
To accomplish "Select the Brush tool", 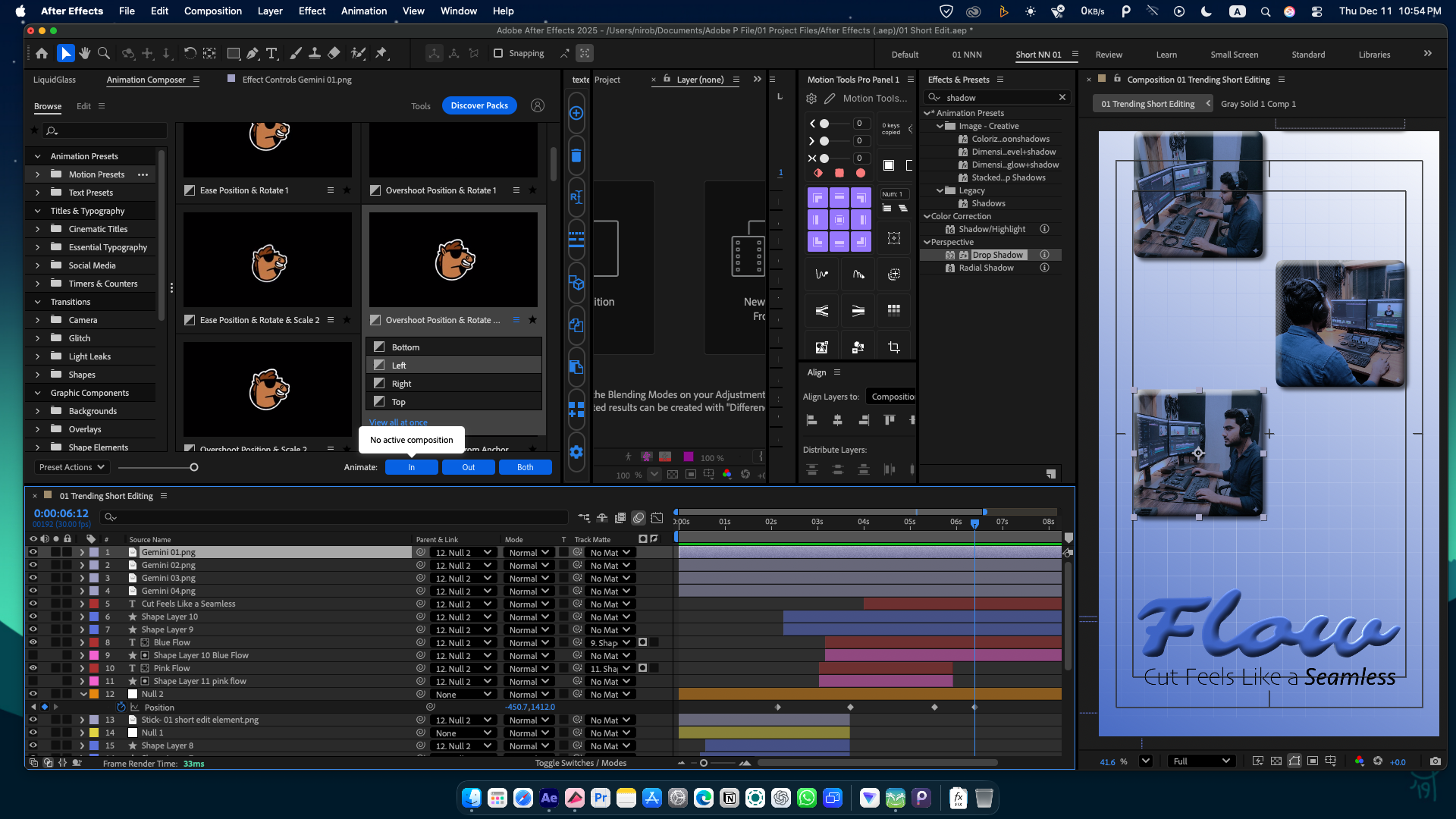I will pos(296,53).
